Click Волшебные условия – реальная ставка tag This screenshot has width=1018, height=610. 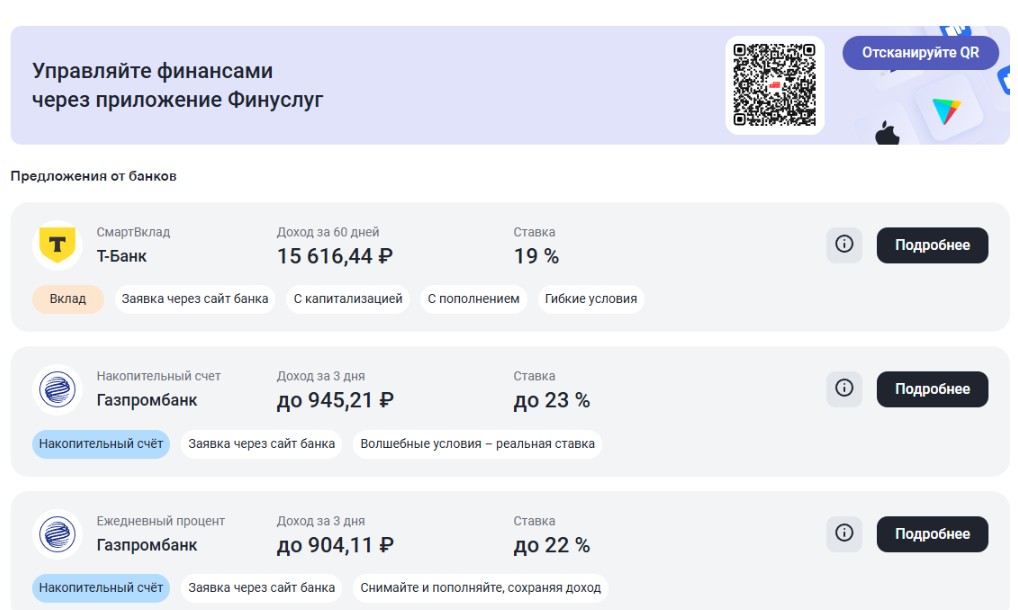477,444
